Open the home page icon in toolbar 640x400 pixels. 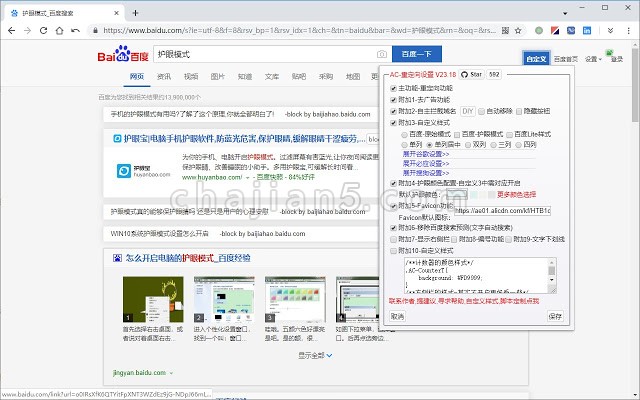click(x=59, y=31)
